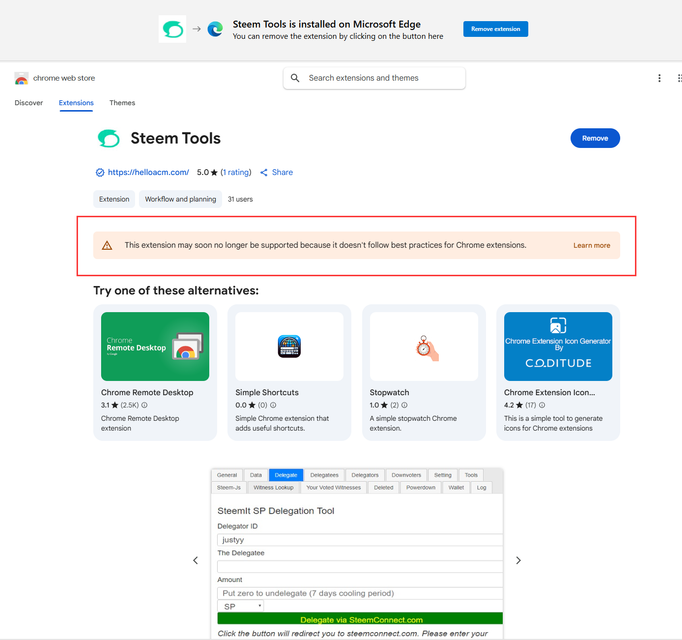Click the Delegator ID field containing justyy

pyautogui.click(x=360, y=540)
